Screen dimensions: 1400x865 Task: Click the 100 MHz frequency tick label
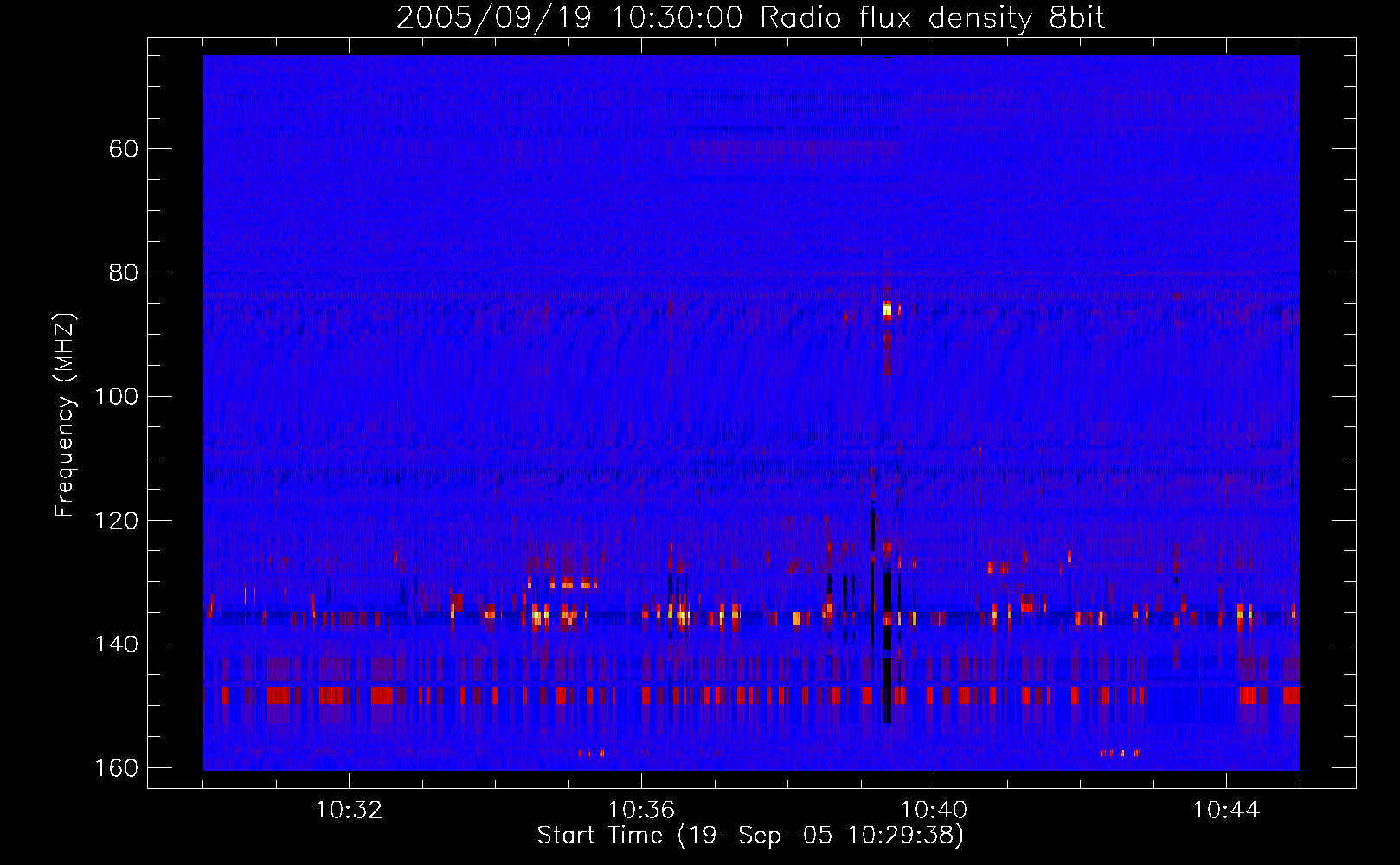(117, 396)
